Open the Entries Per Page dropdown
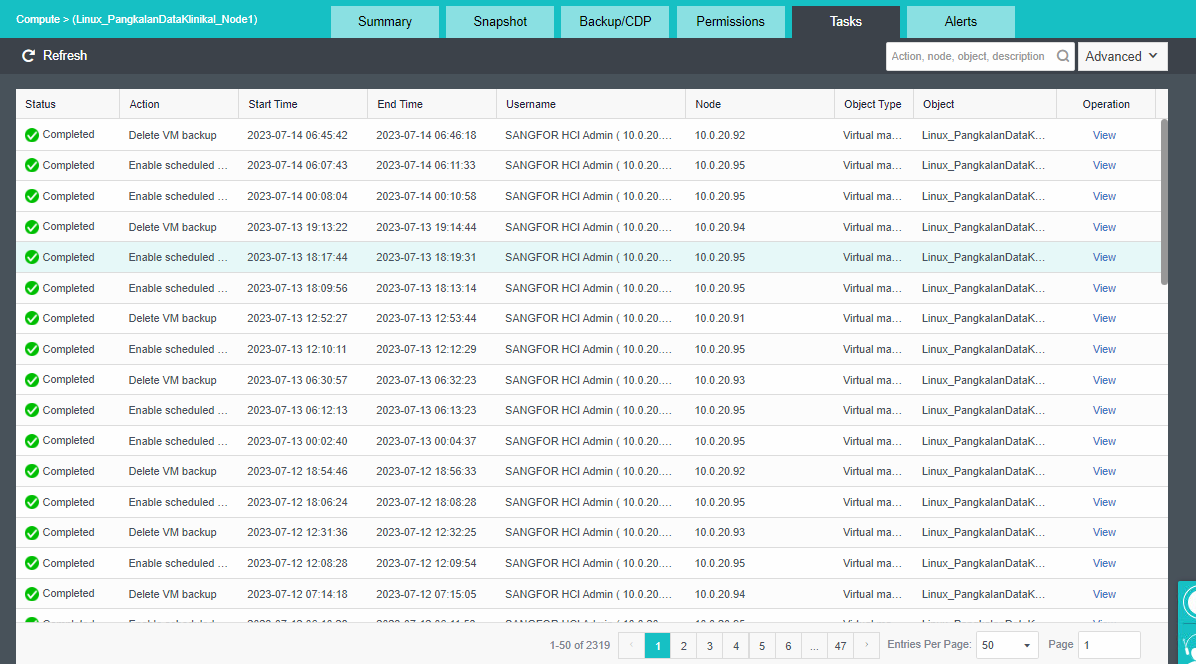Screen dimensions: 1196x664 tap(1007, 646)
